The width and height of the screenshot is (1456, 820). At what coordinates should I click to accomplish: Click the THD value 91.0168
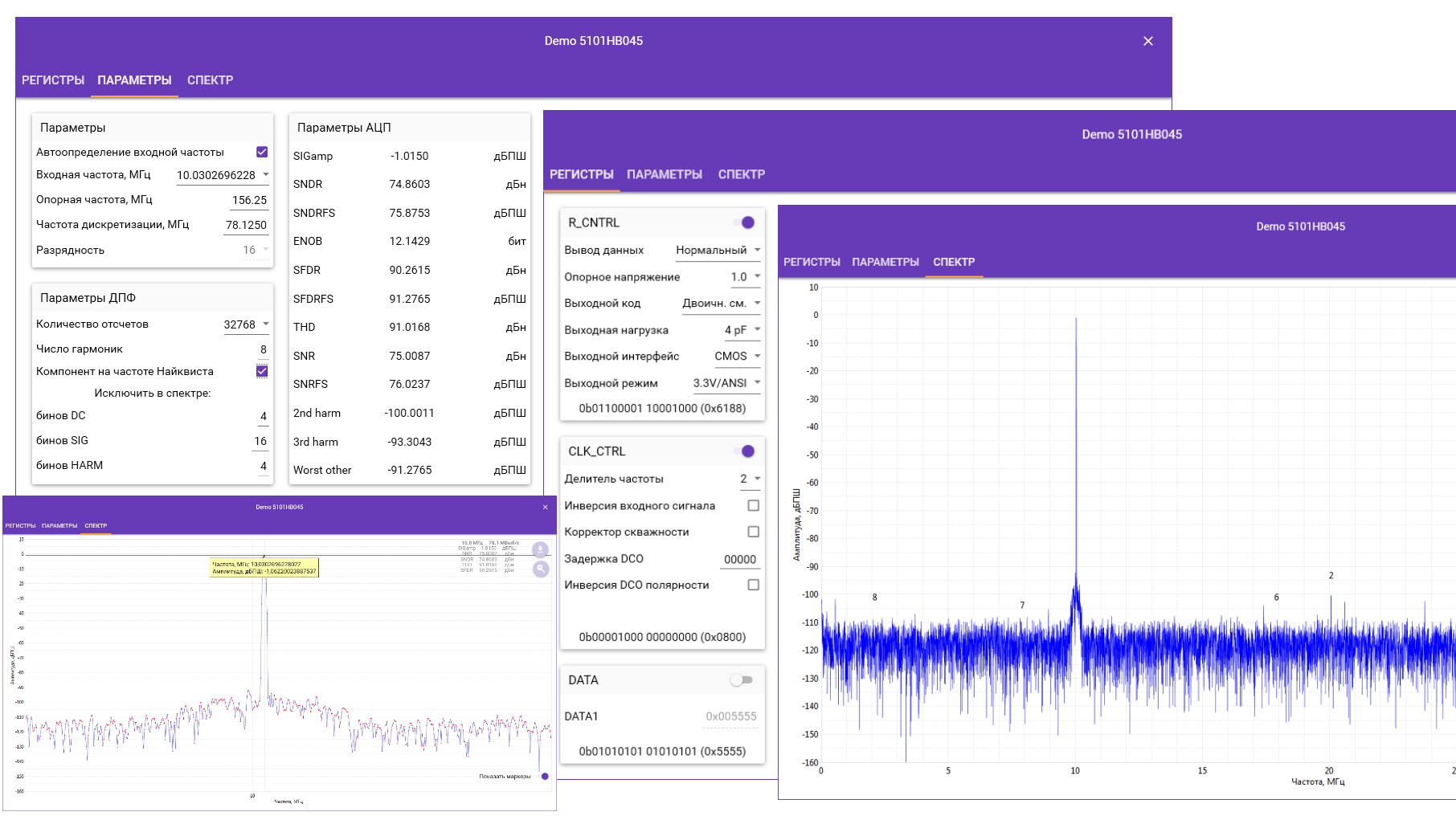click(x=409, y=327)
